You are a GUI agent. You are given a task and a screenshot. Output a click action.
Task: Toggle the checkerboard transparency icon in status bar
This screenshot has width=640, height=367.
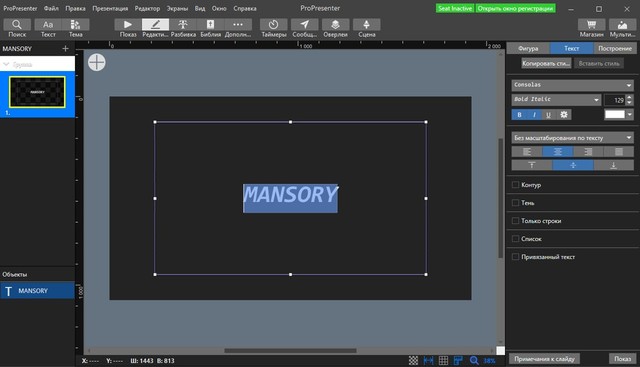pos(413,360)
